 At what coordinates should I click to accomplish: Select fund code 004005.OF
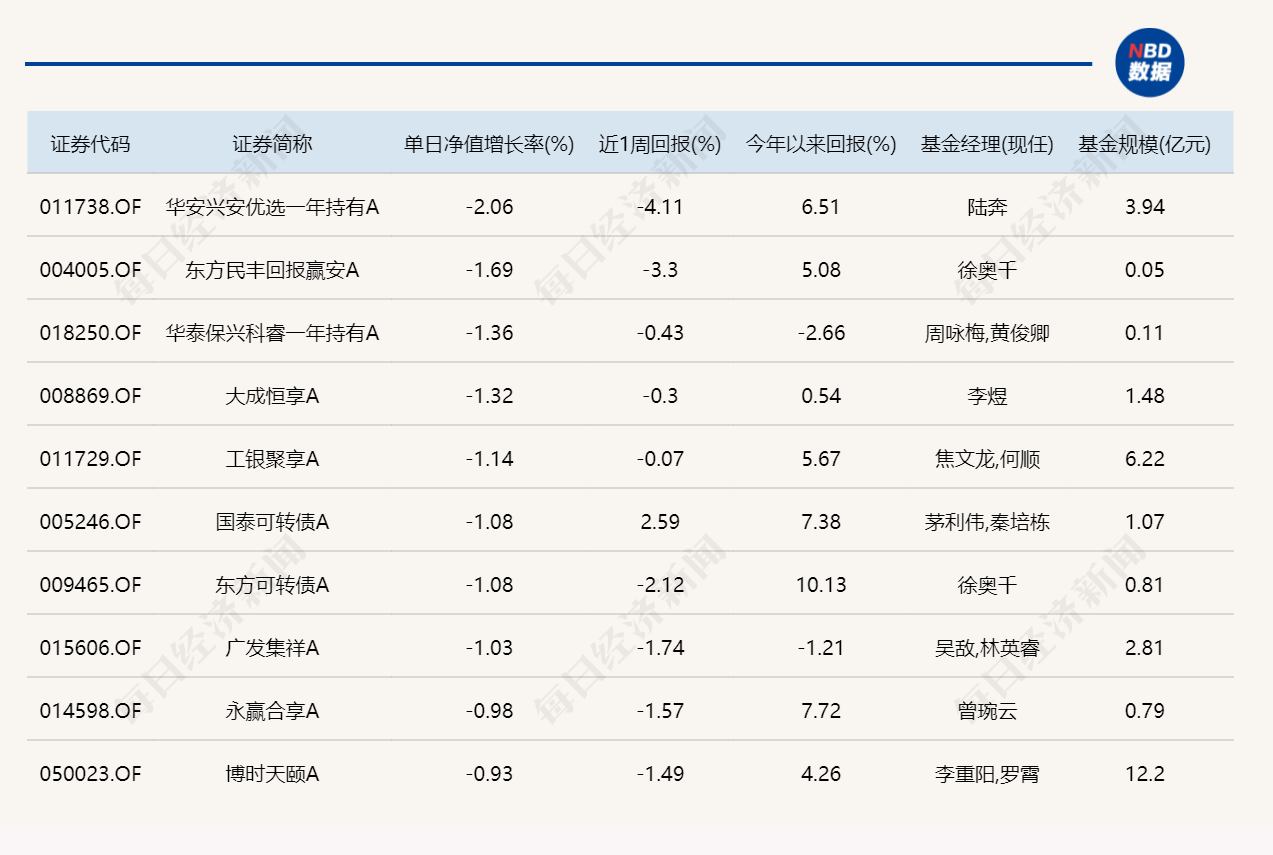pyautogui.click(x=90, y=270)
